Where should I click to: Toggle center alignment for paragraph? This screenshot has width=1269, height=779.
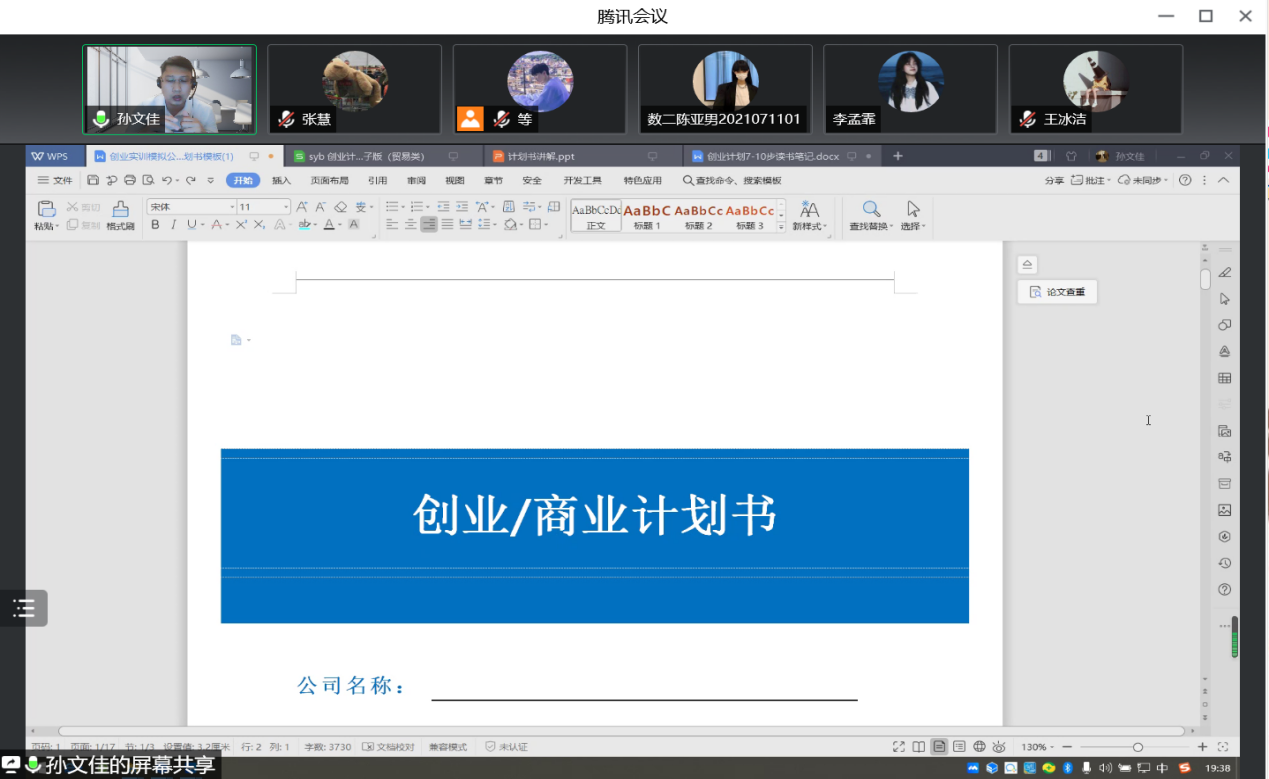click(x=410, y=225)
